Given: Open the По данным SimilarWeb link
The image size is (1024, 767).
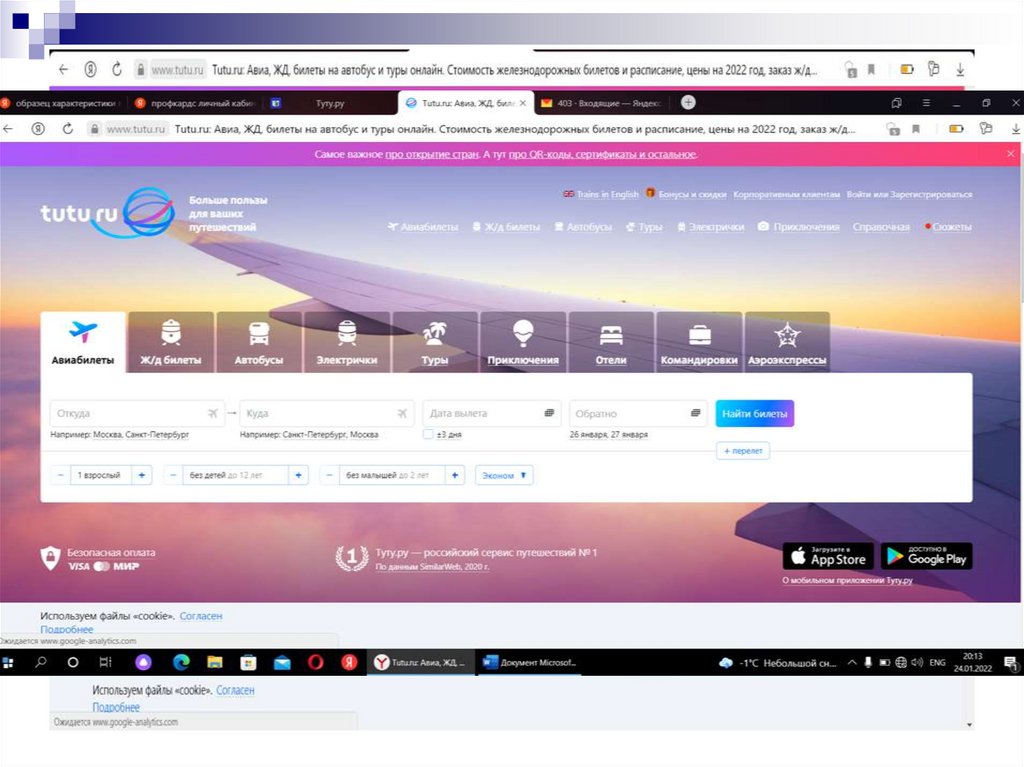Looking at the screenshot, I should [x=432, y=566].
